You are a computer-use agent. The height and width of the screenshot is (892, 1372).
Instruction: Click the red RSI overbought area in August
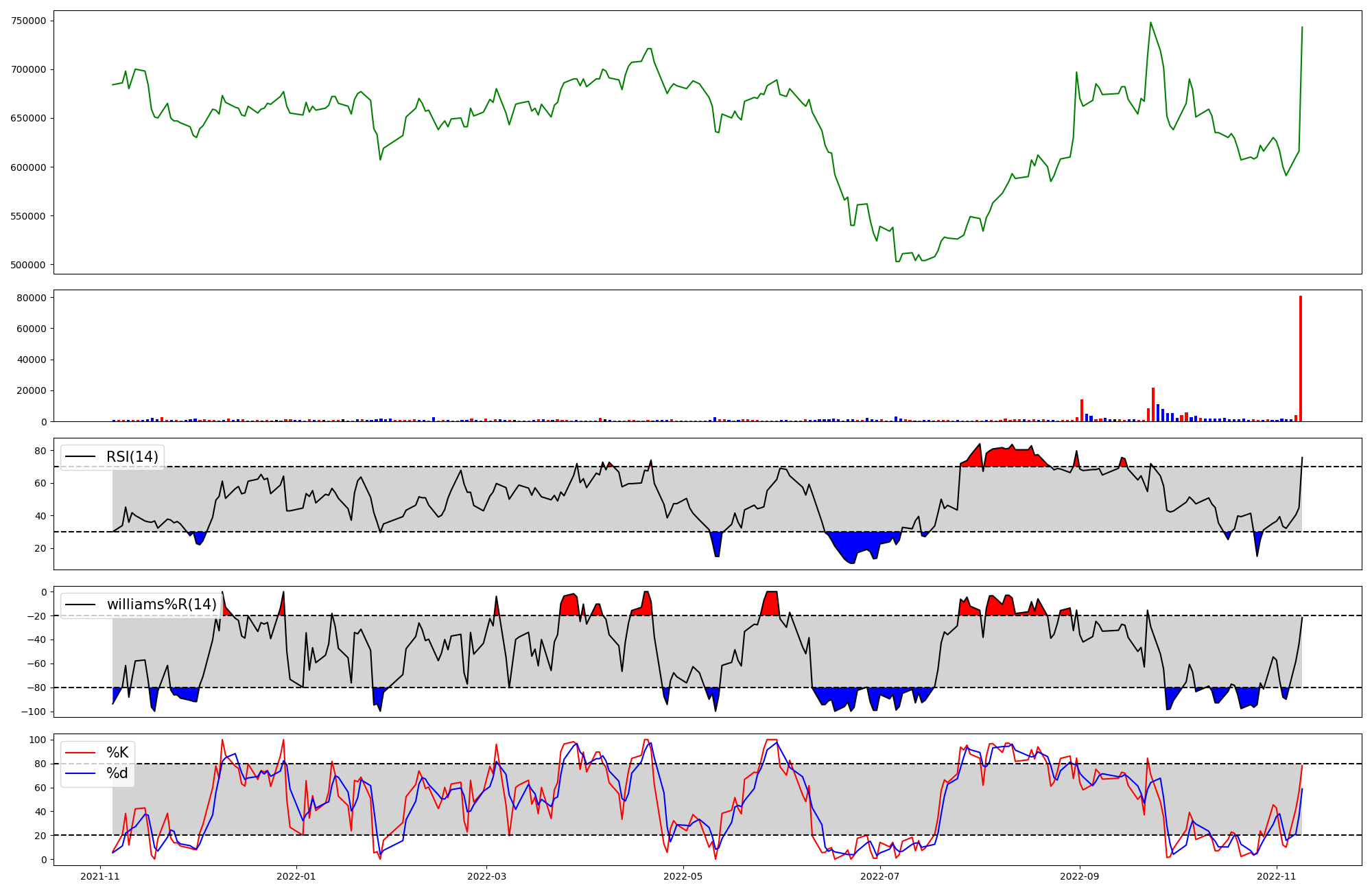coord(1008,458)
